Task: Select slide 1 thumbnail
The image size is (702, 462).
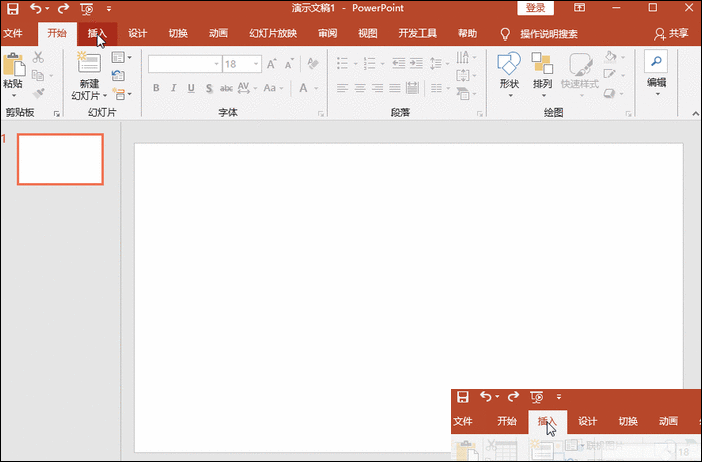Action: tap(60, 159)
